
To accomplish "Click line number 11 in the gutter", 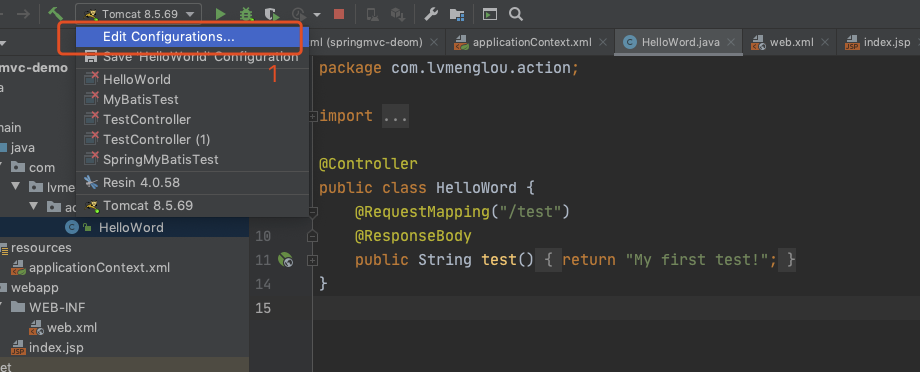I will pyautogui.click(x=263, y=260).
